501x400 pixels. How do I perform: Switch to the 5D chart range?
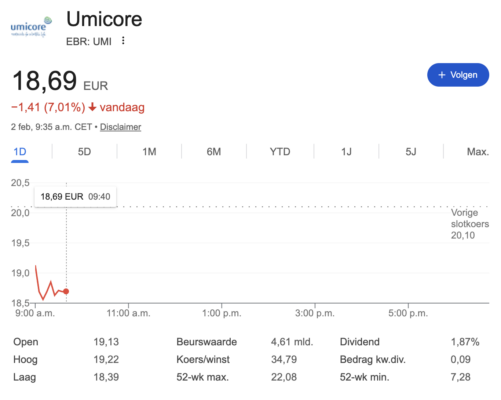point(84,152)
